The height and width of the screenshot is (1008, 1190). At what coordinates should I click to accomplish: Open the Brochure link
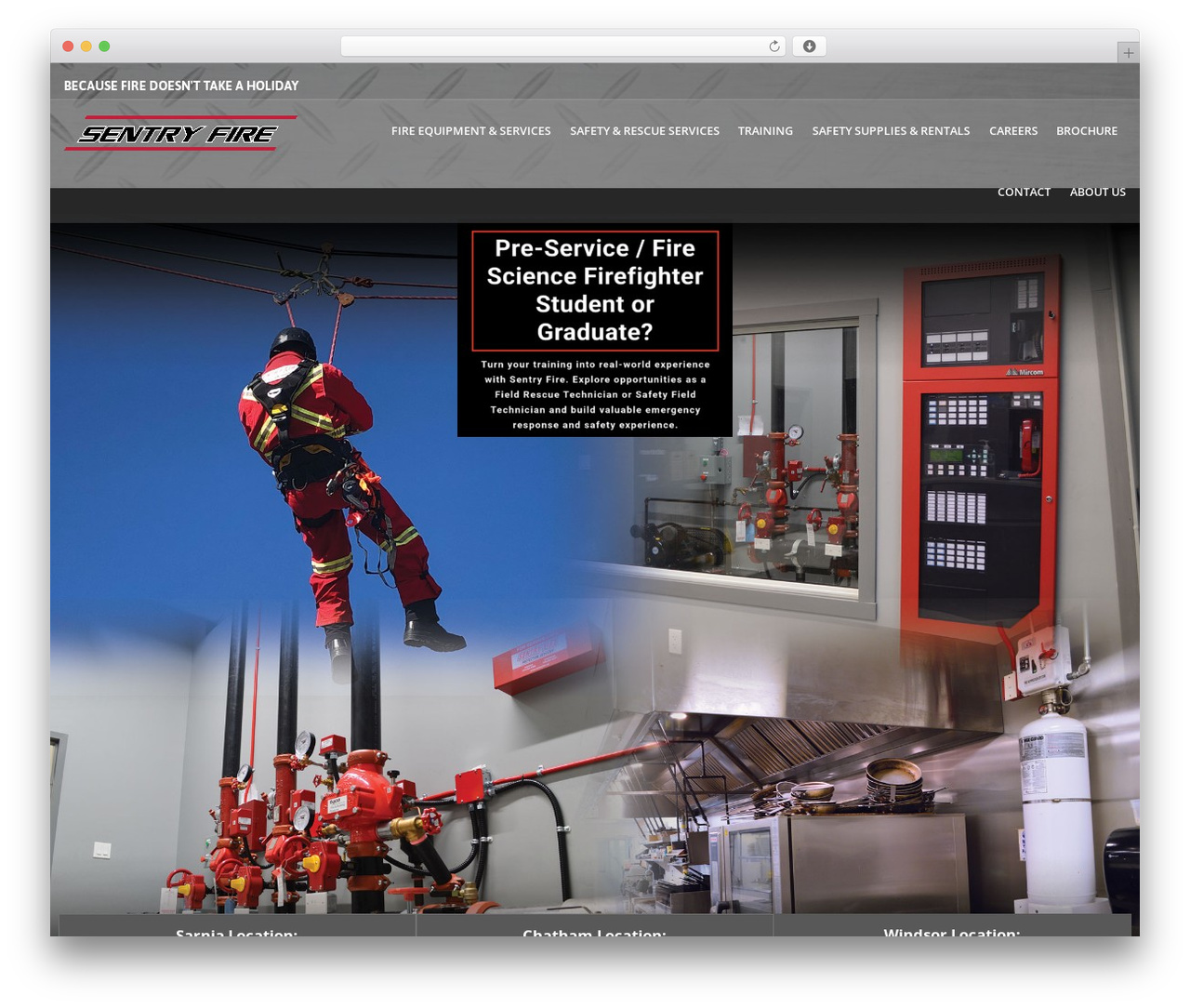[x=1087, y=131]
